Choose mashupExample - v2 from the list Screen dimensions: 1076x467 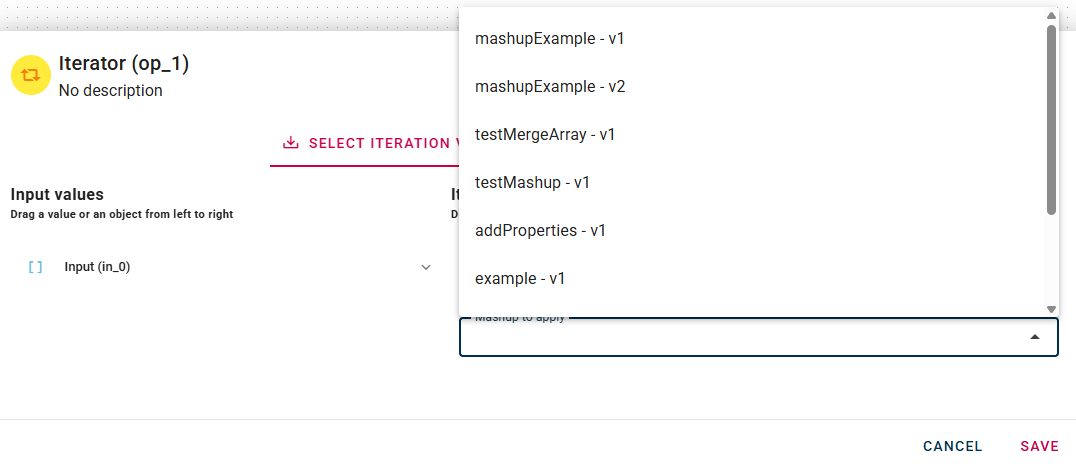(x=550, y=87)
